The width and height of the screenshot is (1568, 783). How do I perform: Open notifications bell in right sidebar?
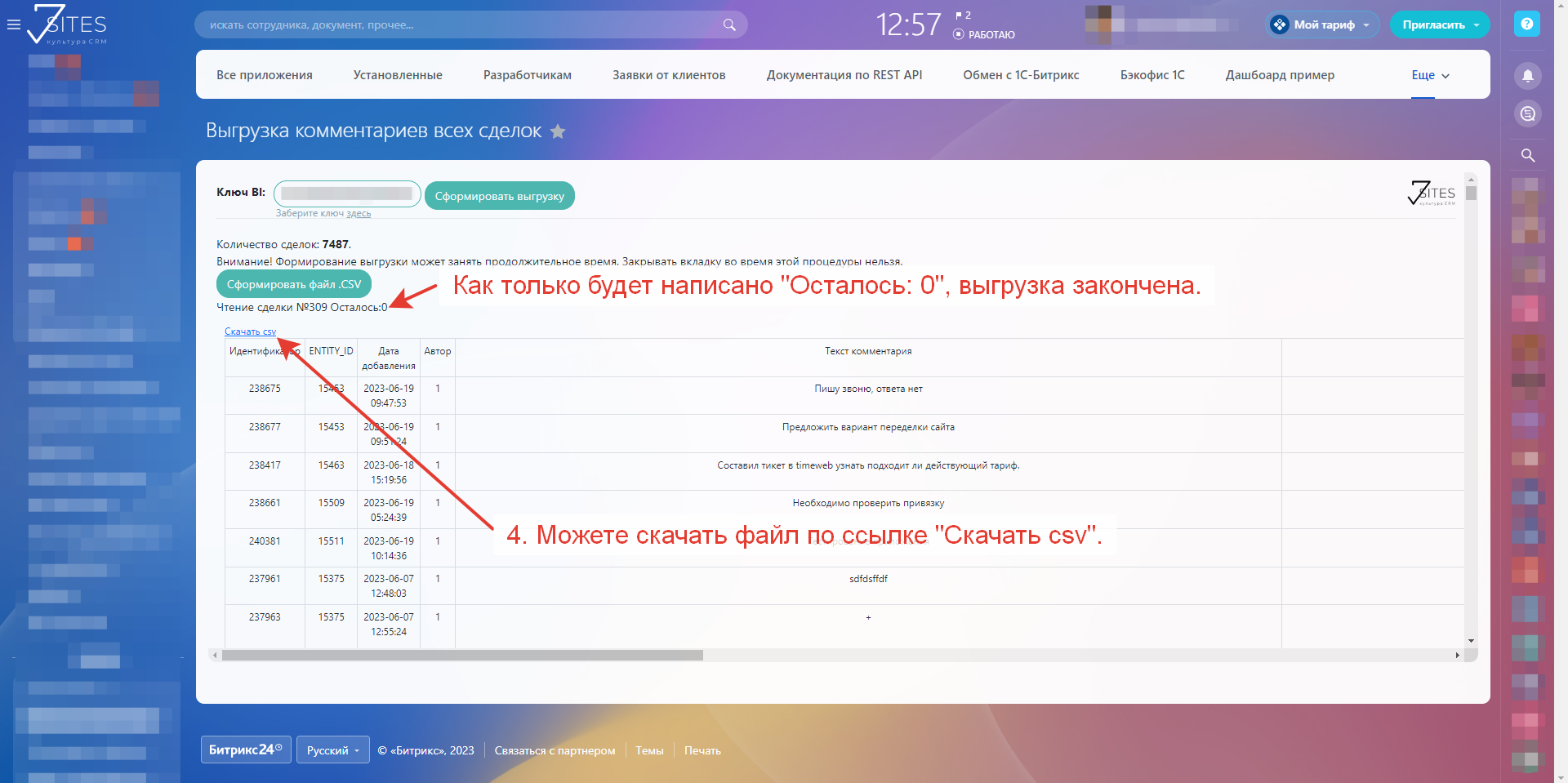click(1527, 76)
